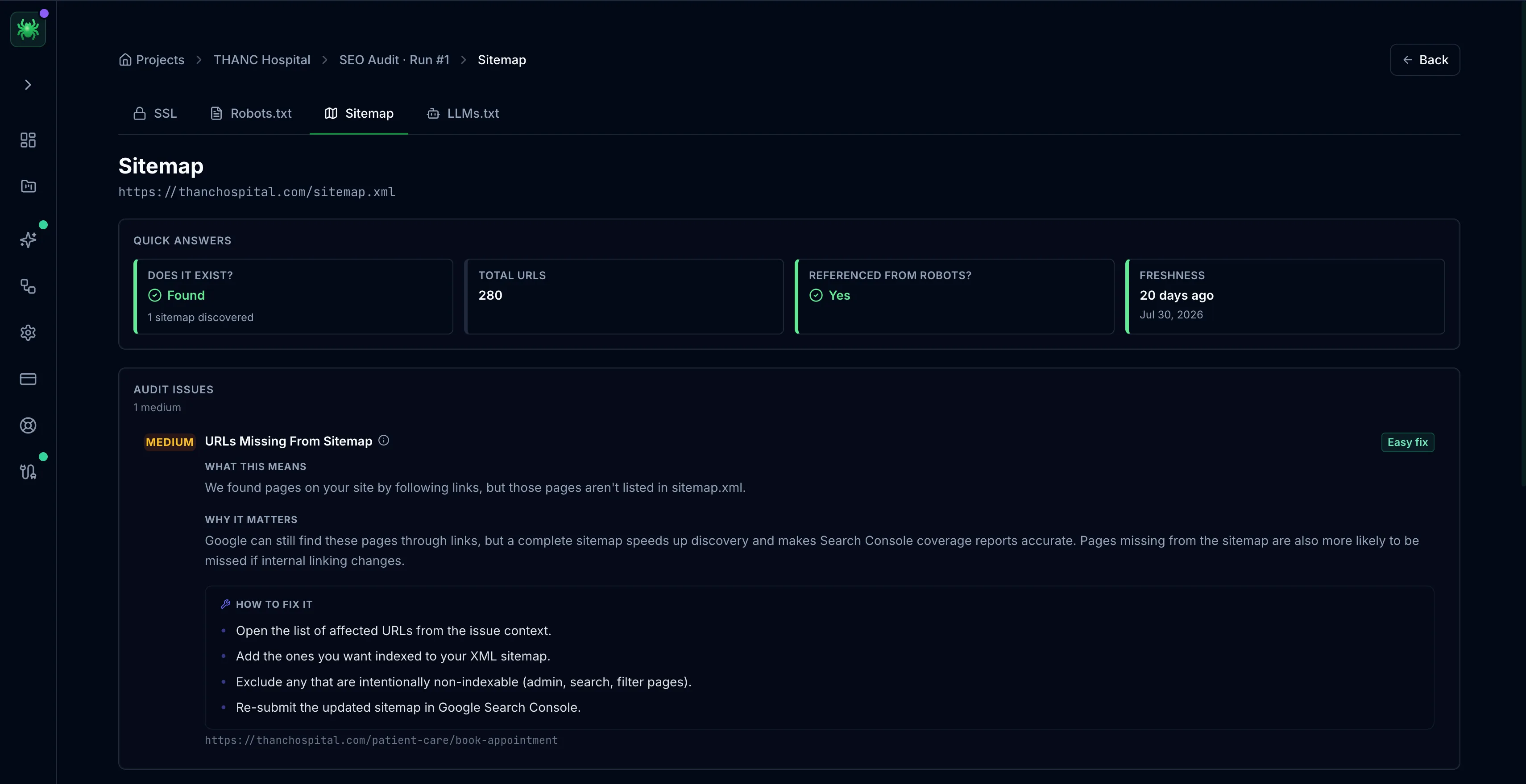Open THANC Hospital breadcrumb link

click(x=262, y=60)
